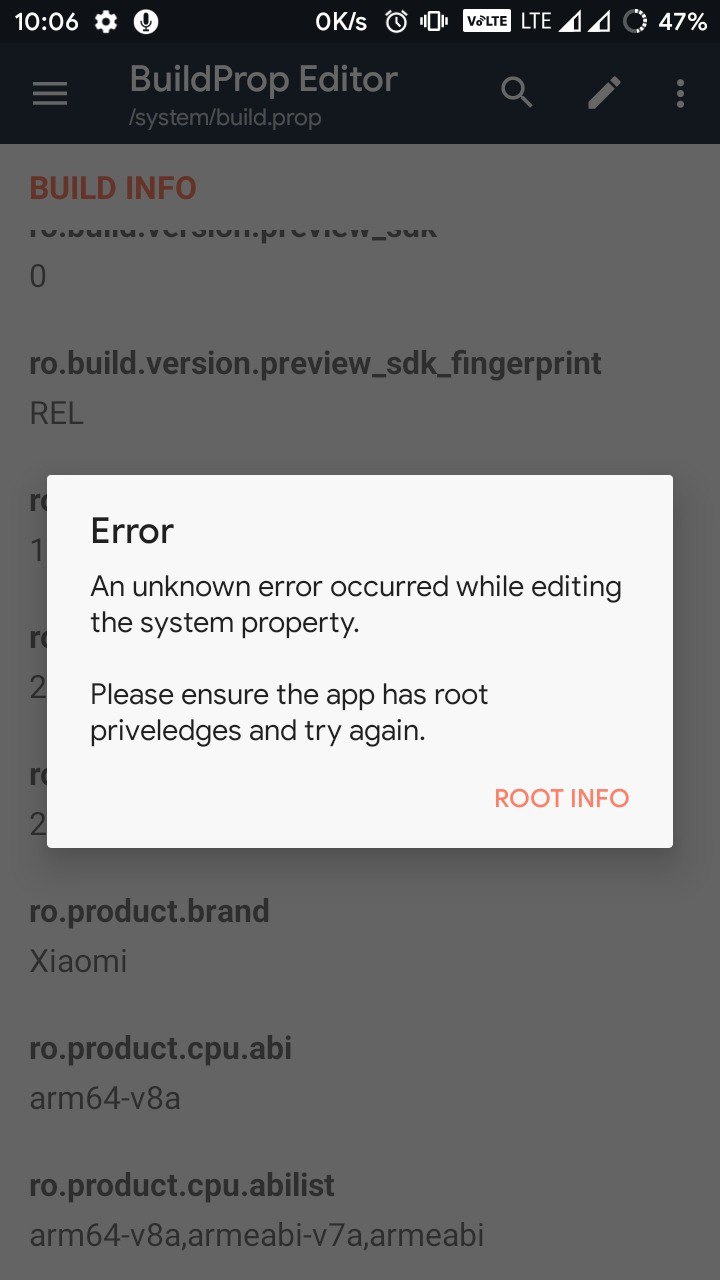
Task: Click the ROOT INFO button
Action: point(562,798)
